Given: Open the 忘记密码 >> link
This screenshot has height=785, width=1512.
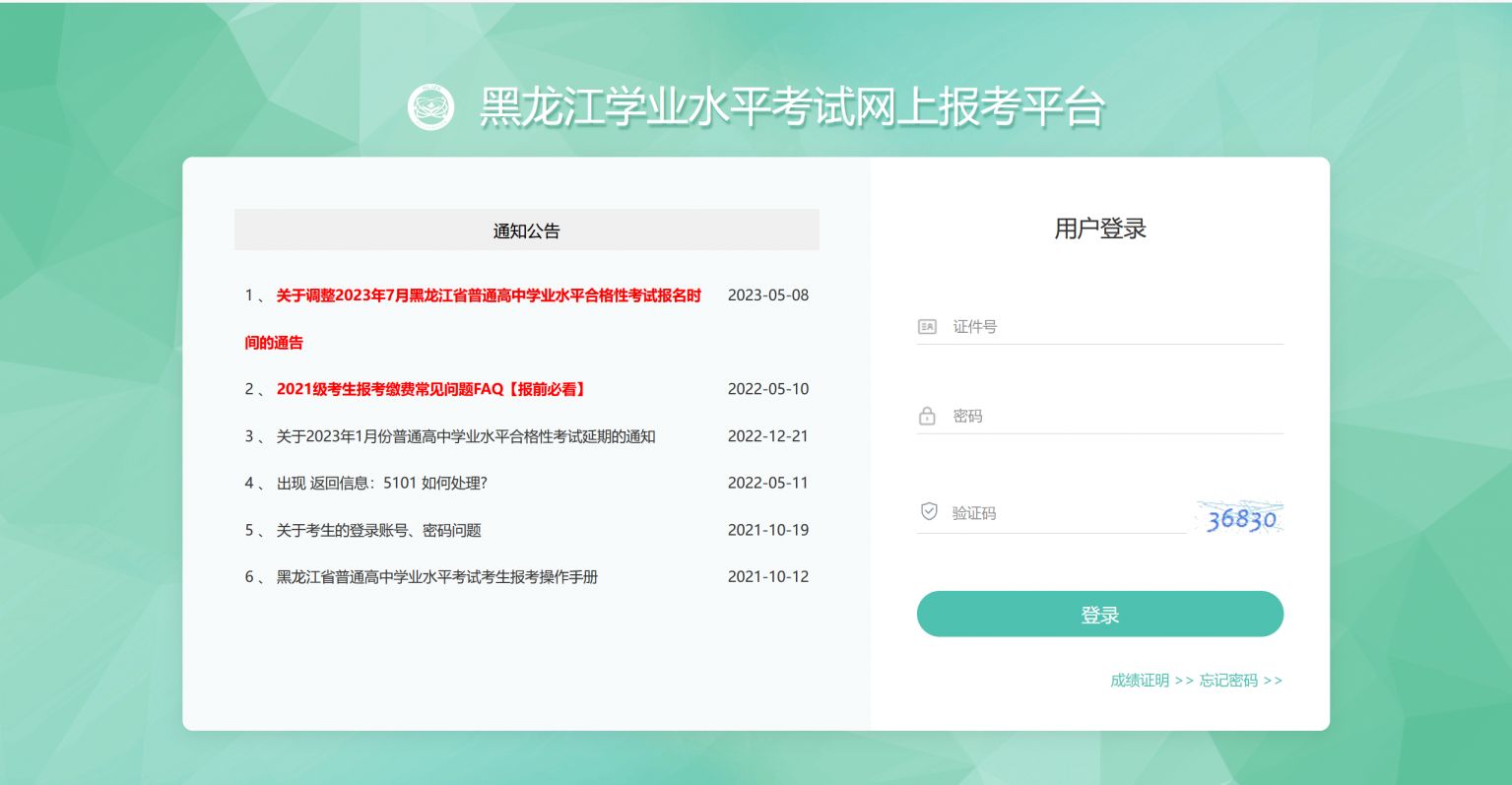Looking at the screenshot, I should (1240, 681).
